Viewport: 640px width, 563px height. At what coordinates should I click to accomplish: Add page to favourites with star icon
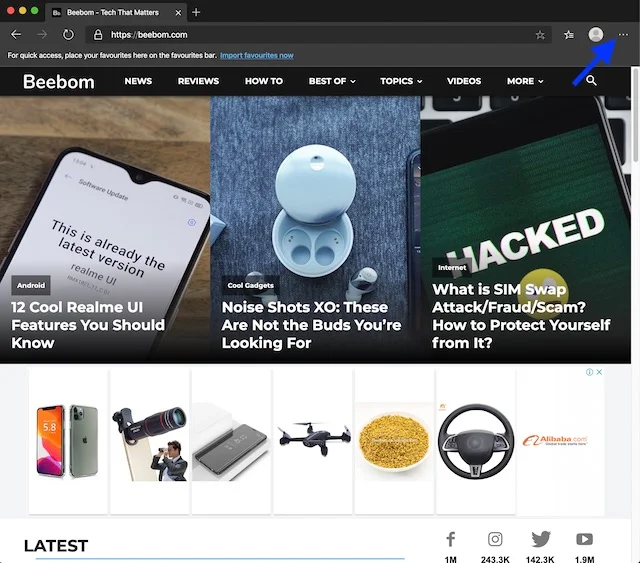point(540,35)
